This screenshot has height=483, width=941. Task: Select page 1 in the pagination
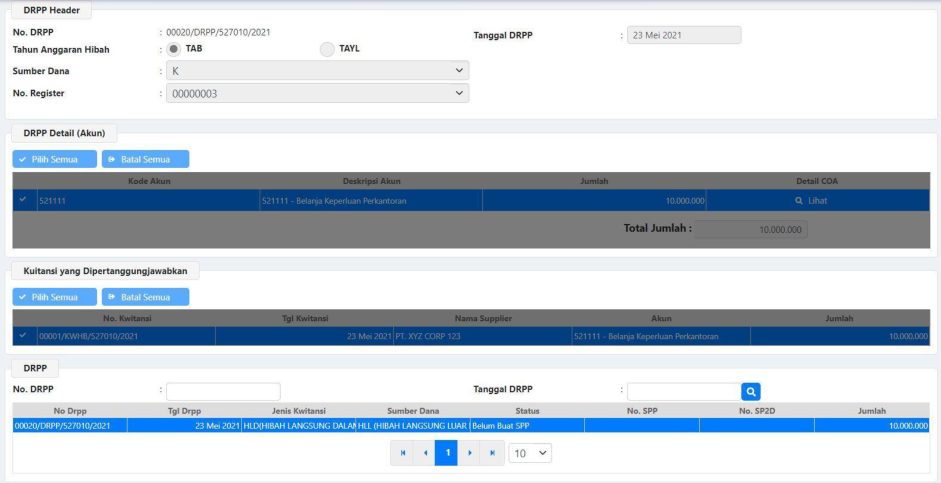(x=447, y=453)
